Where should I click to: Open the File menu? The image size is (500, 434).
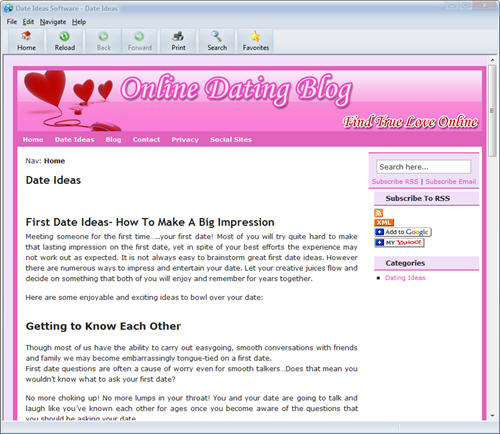pos(12,22)
